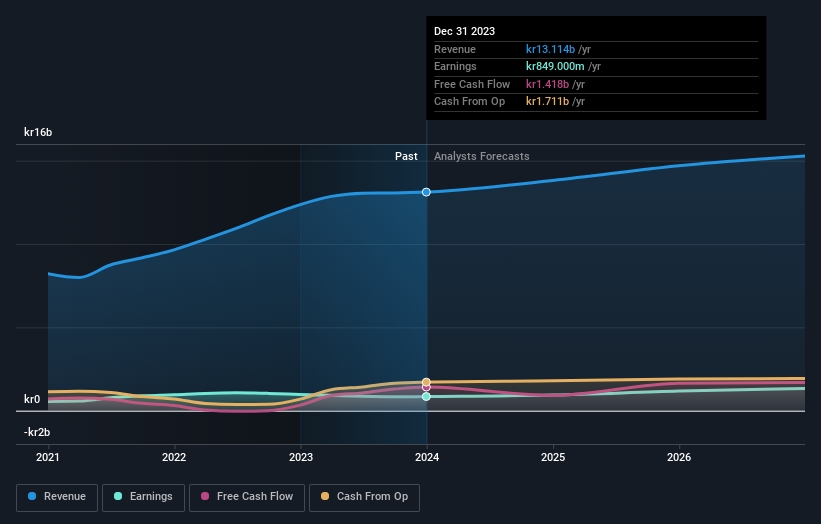Image resolution: width=821 pixels, height=524 pixels.
Task: Toggle the Cash From Op legend button
Action: (x=364, y=497)
